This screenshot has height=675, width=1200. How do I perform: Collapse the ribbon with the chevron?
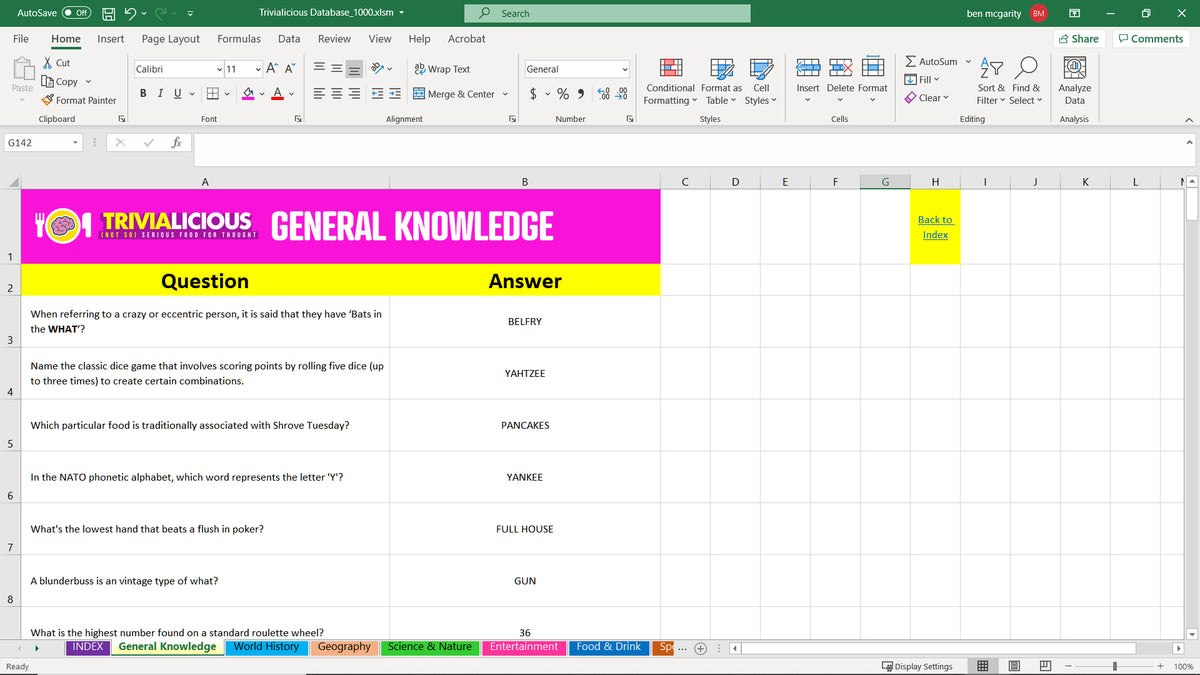point(1189,119)
